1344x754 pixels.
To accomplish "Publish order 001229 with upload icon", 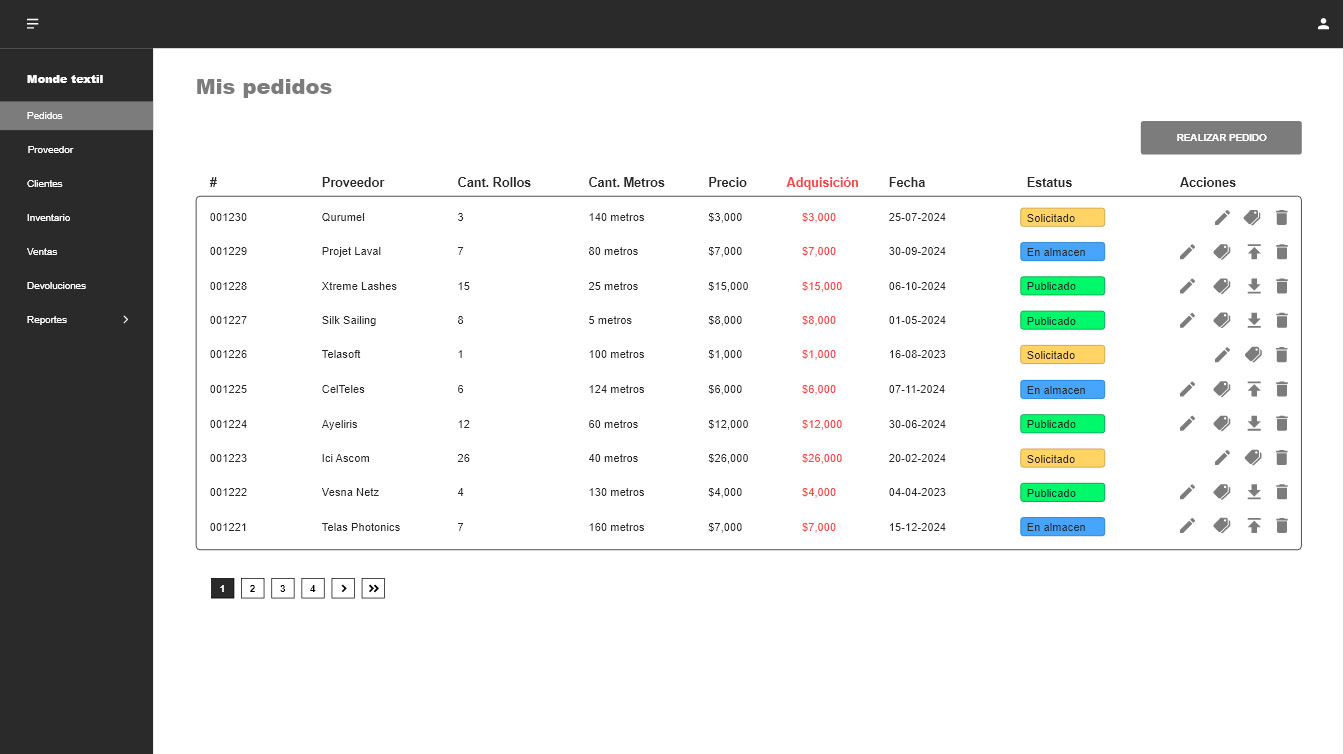I will click(x=1254, y=252).
